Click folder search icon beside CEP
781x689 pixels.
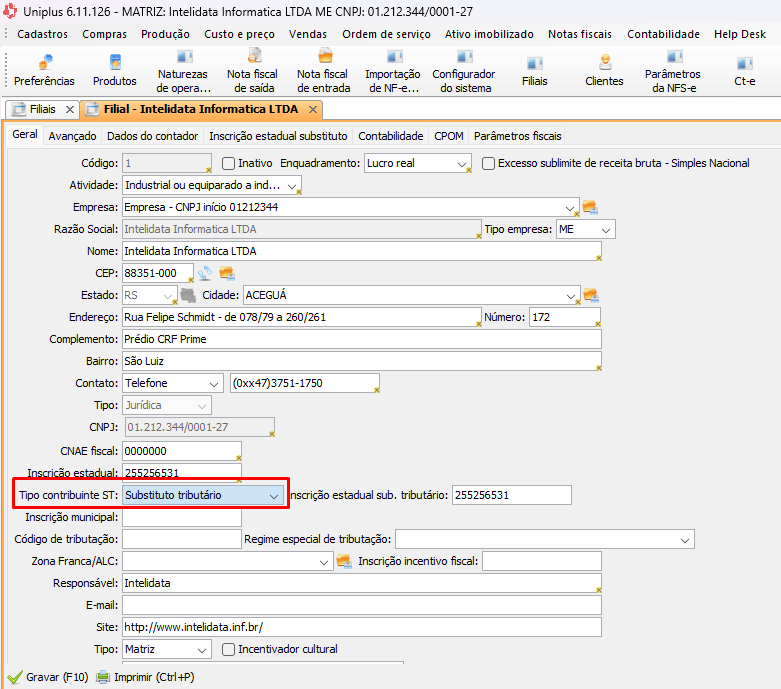click(227, 273)
